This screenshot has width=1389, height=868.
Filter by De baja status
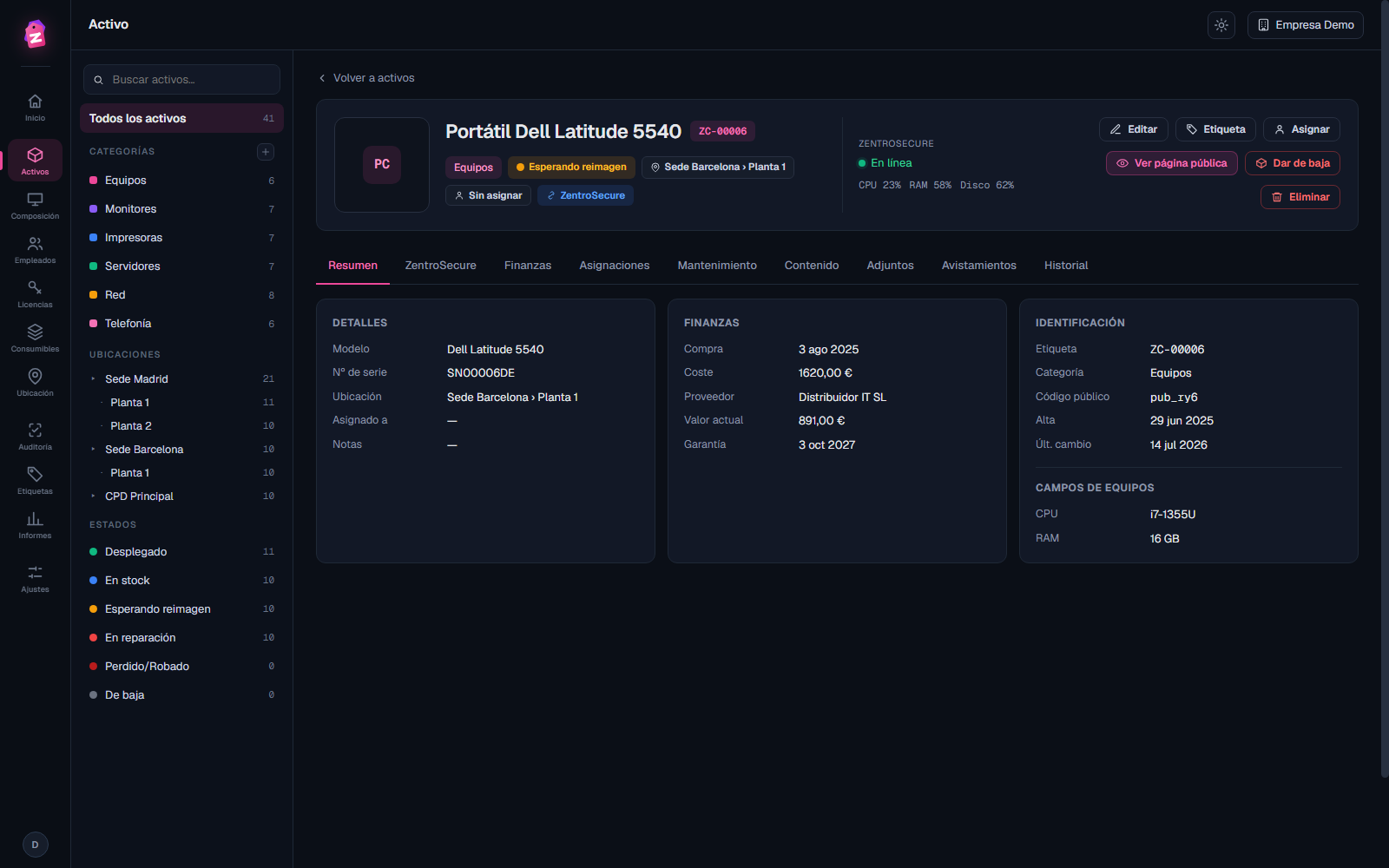181,695
